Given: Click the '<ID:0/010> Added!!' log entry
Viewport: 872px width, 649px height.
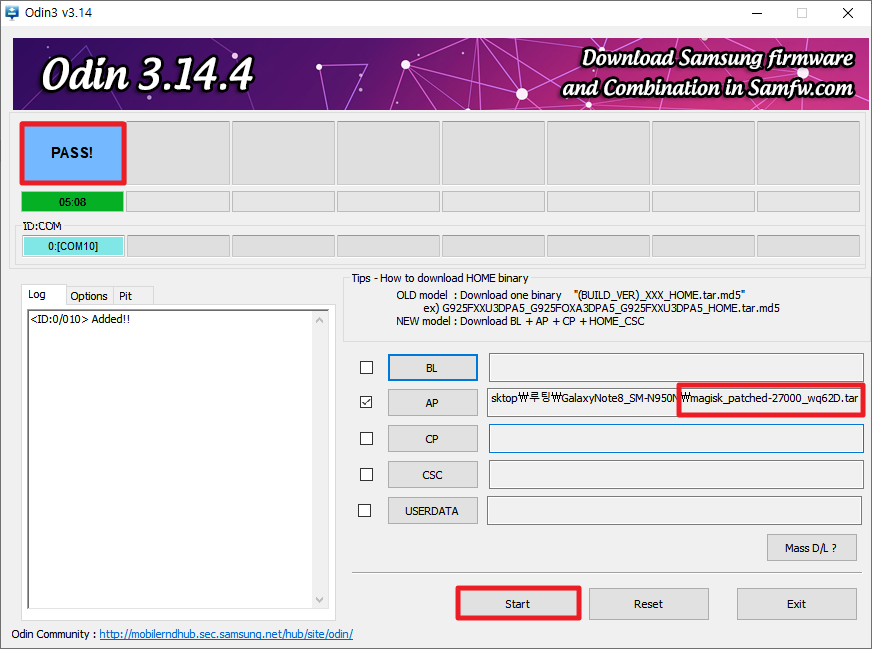Looking at the screenshot, I should (x=80, y=319).
